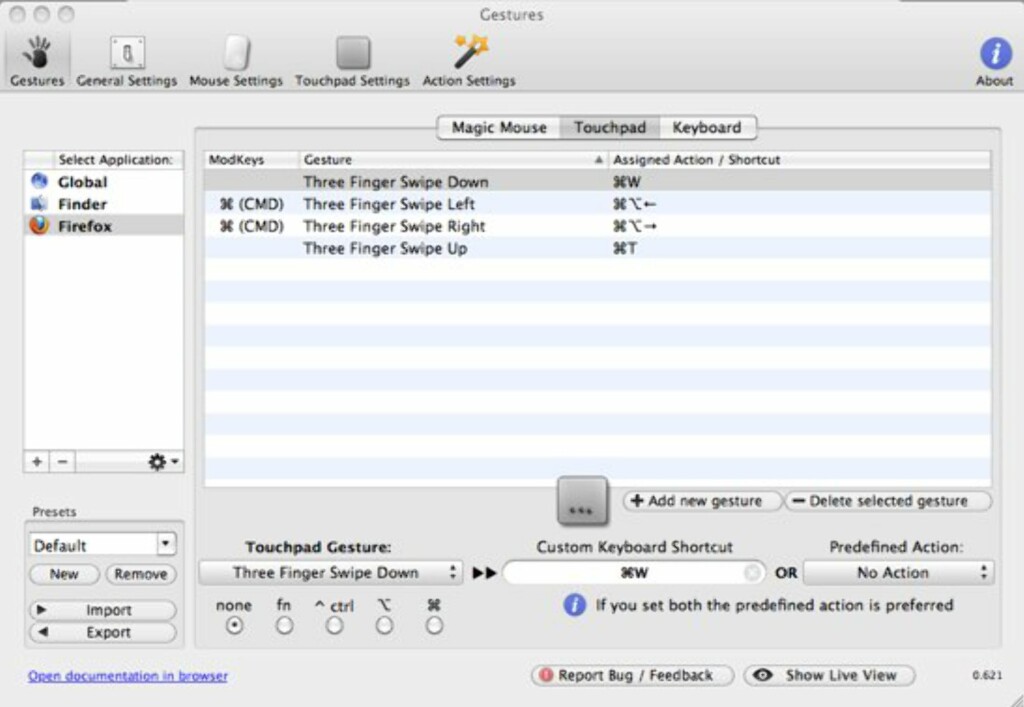Sort by Assigned Action / Shortcut header

coord(799,160)
